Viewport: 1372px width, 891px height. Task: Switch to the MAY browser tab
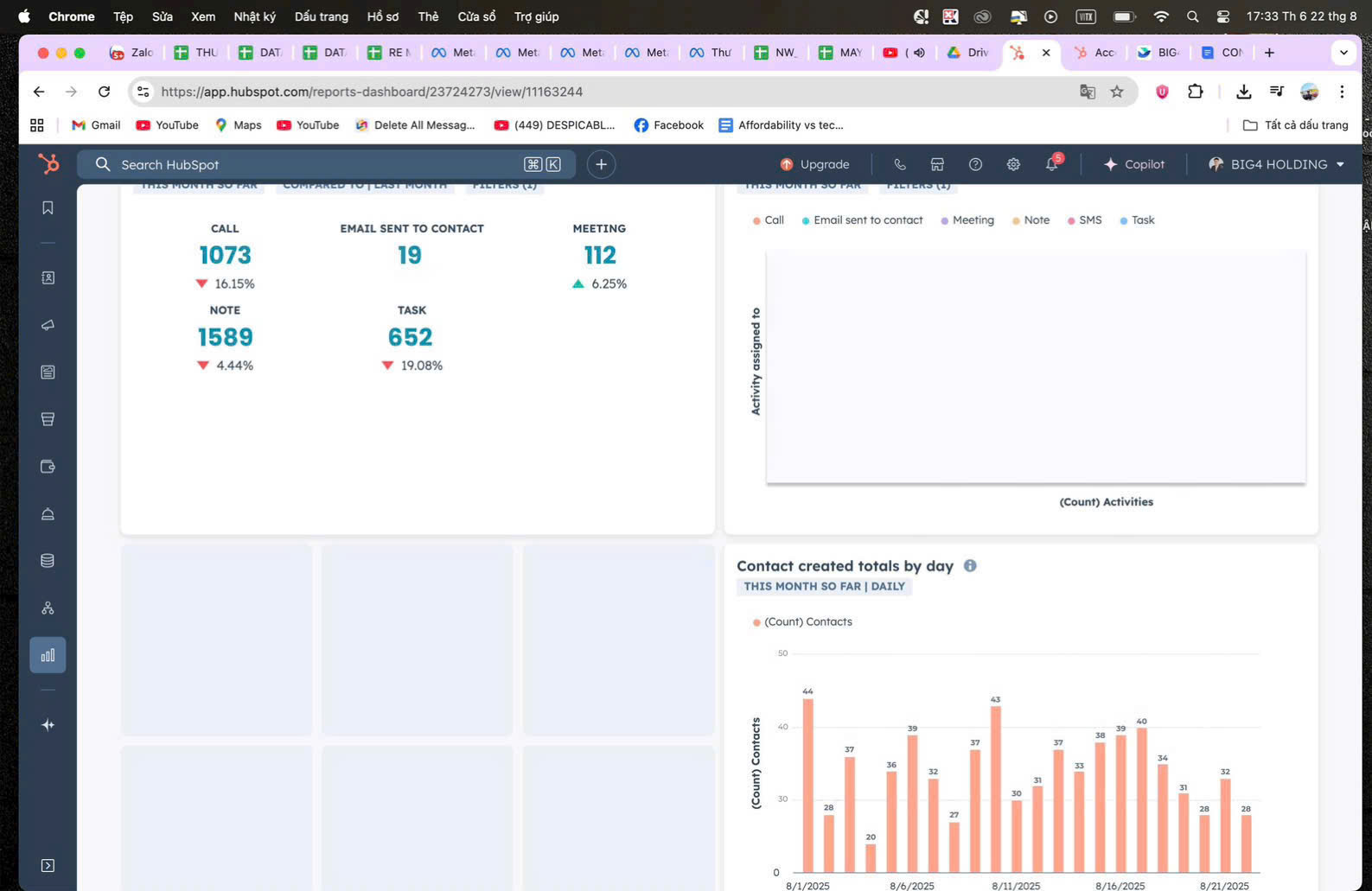(x=841, y=53)
